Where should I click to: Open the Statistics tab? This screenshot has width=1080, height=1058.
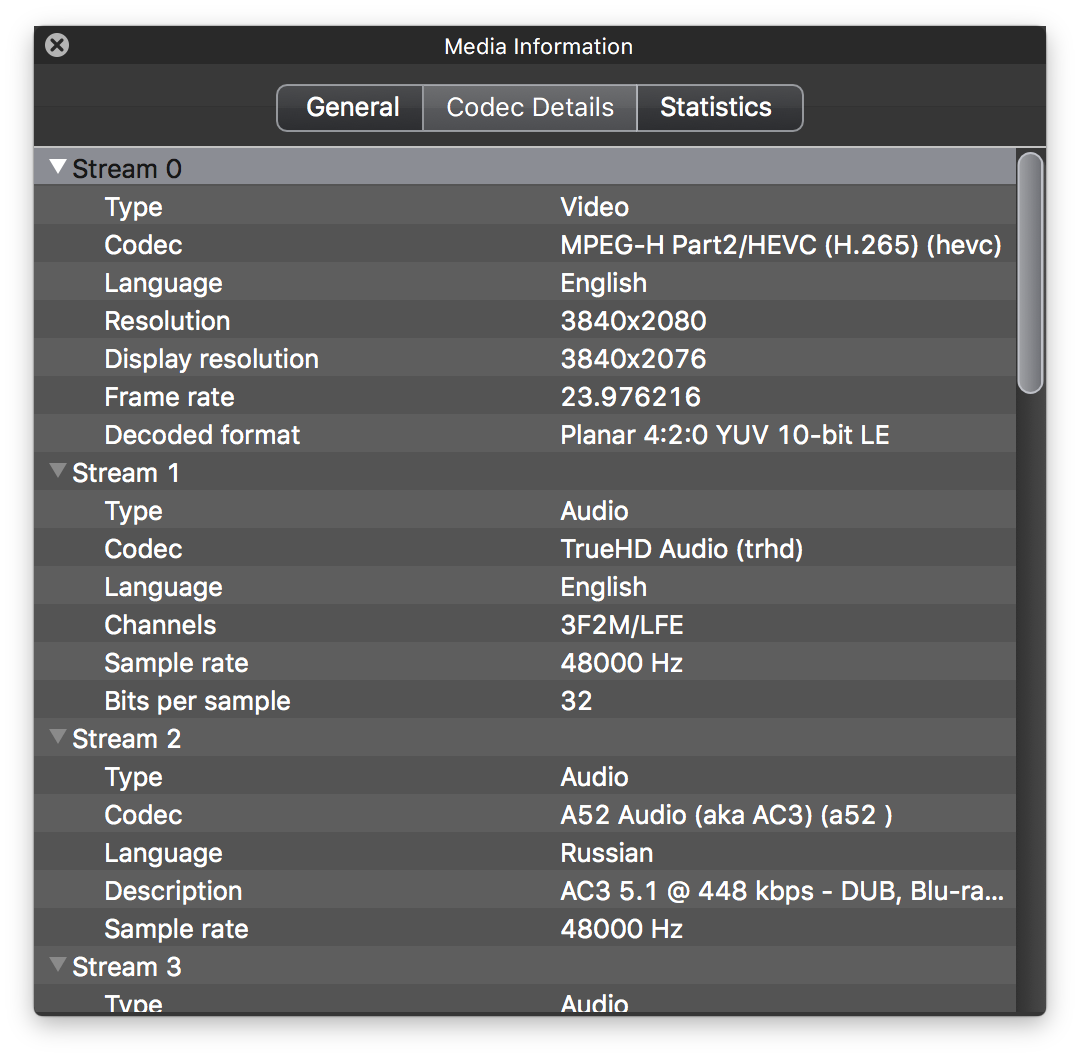[x=716, y=108]
